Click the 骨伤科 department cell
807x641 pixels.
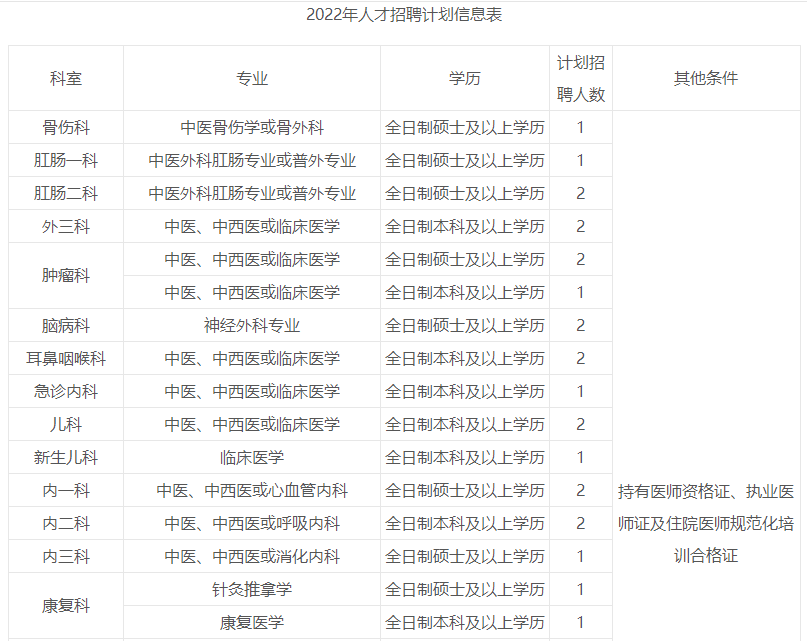click(x=66, y=127)
